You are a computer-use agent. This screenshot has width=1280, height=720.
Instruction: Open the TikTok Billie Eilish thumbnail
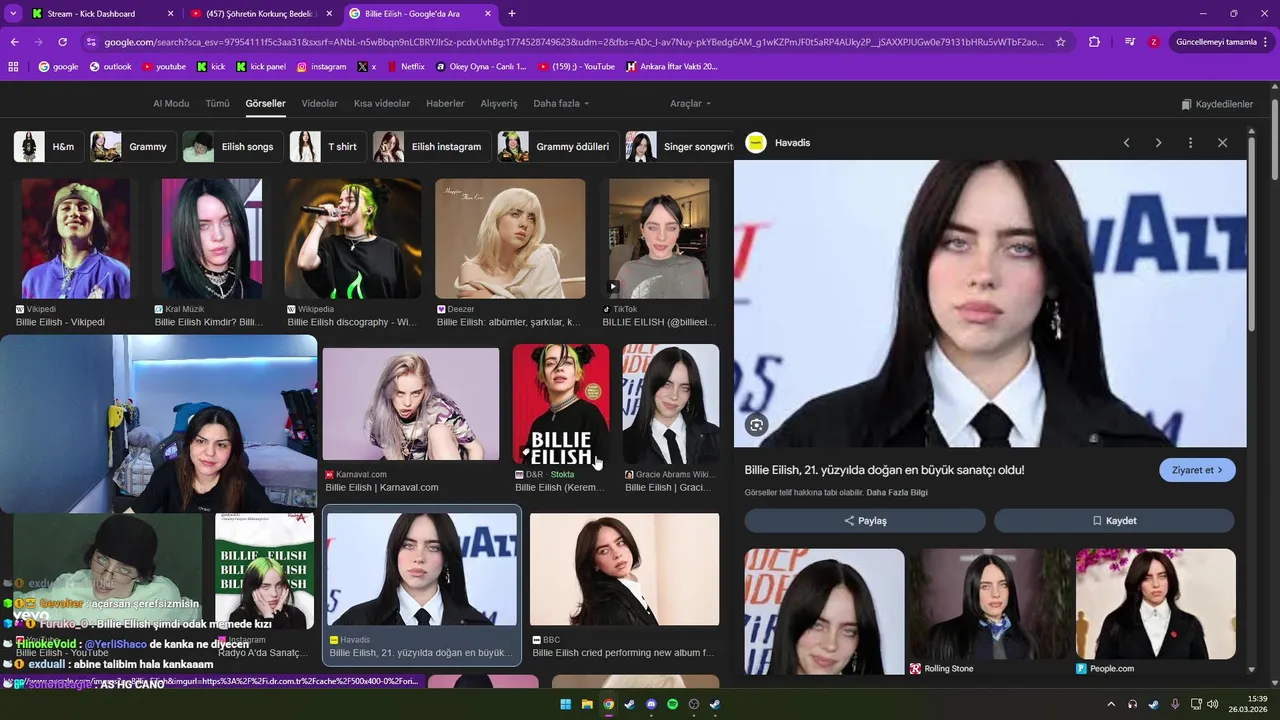(659, 239)
